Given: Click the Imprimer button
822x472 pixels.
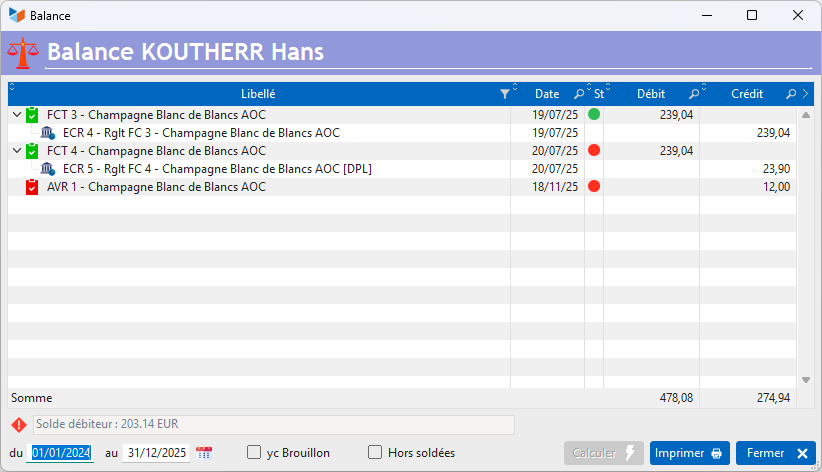Looking at the screenshot, I should coord(690,453).
